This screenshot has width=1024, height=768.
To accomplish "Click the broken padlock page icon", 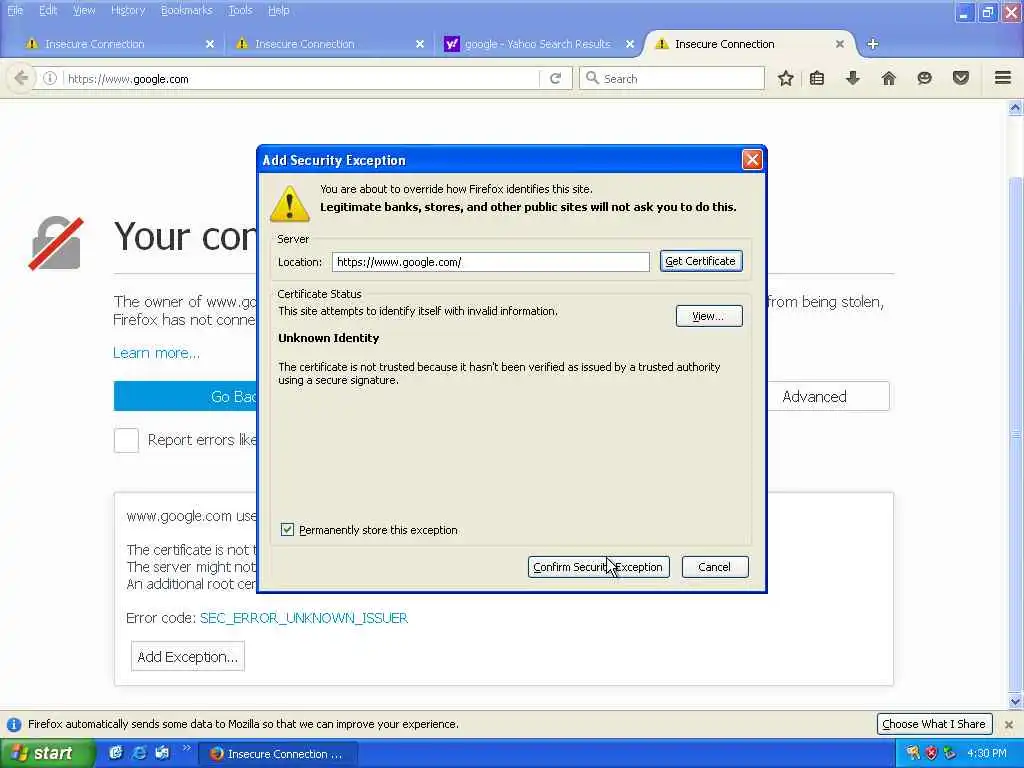I will point(56,243).
